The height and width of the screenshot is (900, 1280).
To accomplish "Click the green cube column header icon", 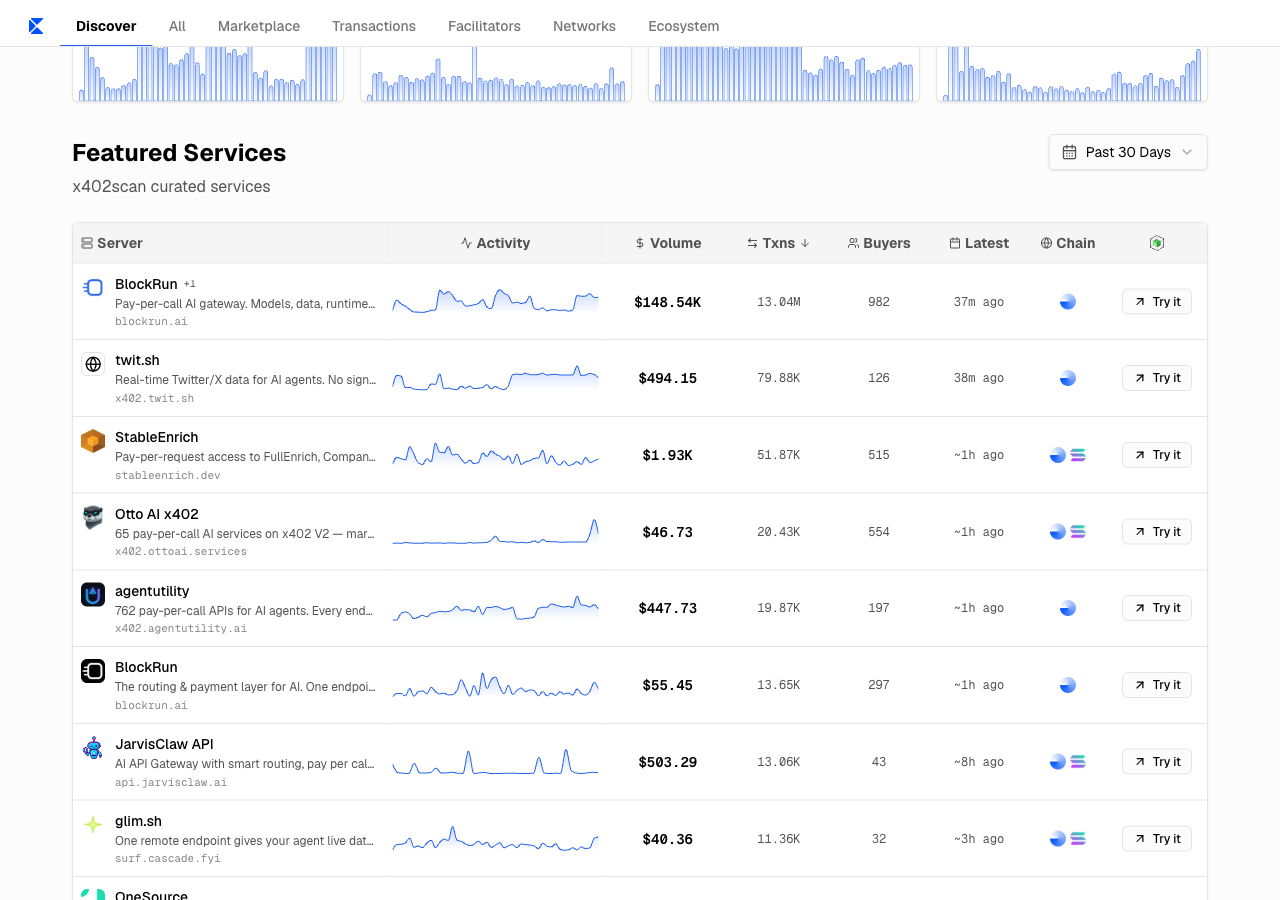I will point(1157,243).
